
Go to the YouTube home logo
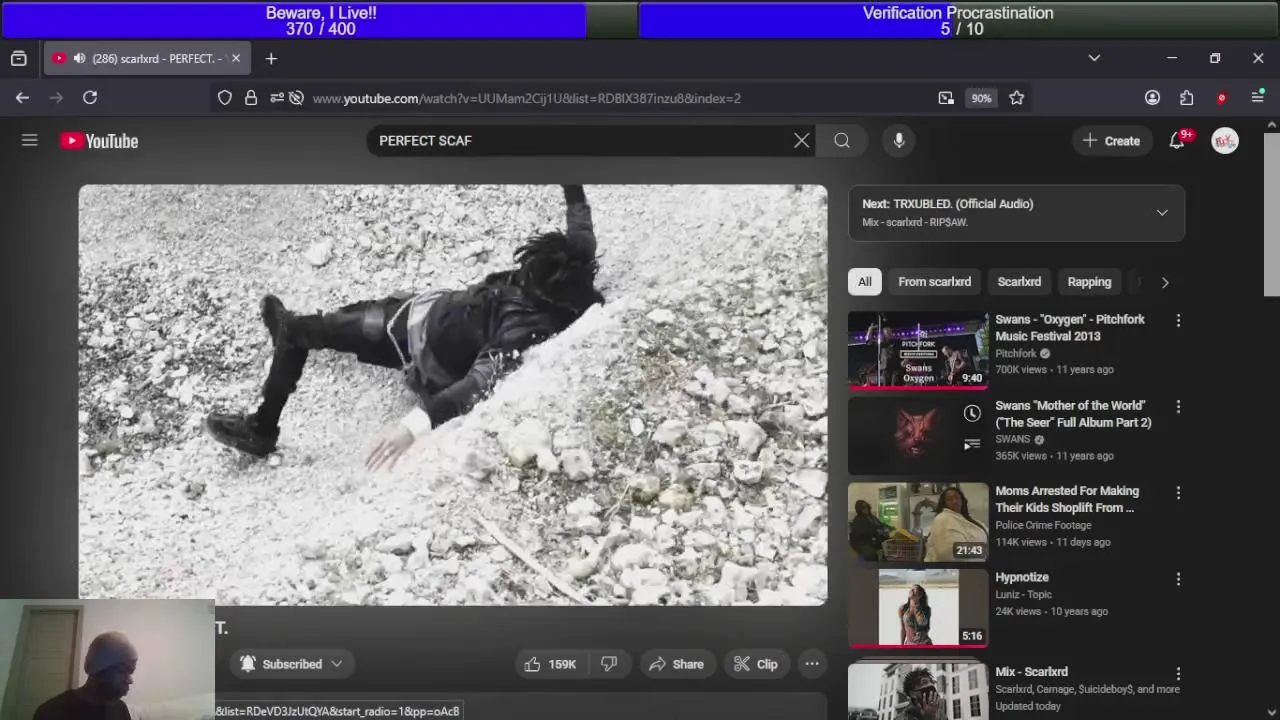pos(99,141)
